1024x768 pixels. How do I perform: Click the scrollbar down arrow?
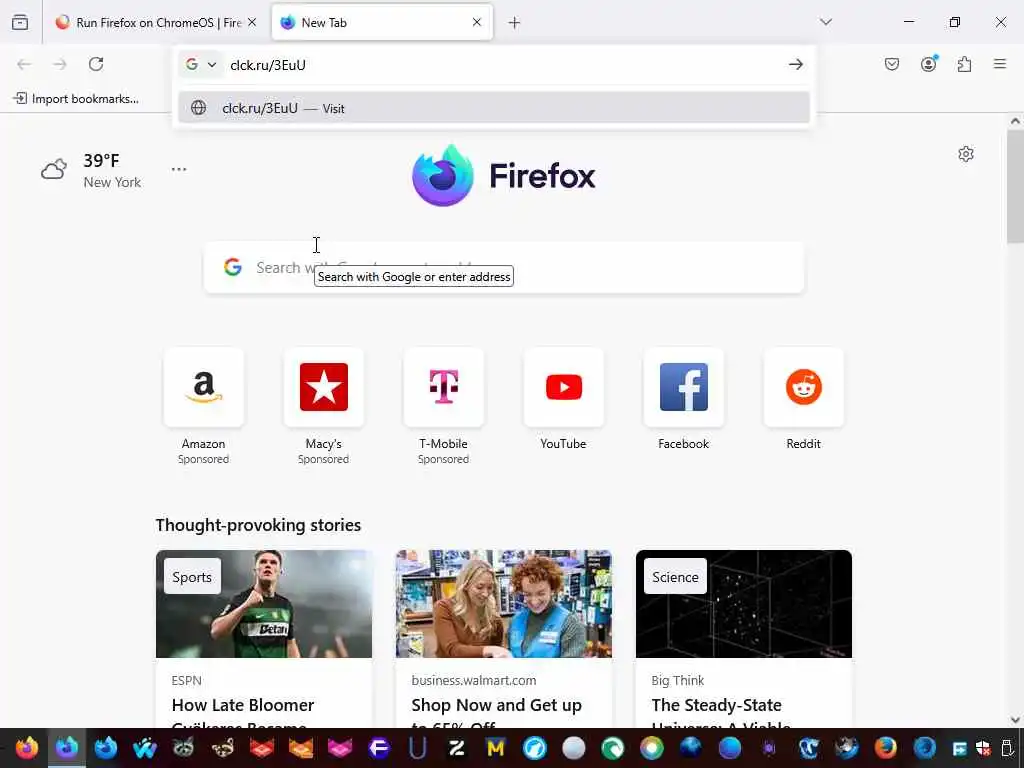point(1016,720)
